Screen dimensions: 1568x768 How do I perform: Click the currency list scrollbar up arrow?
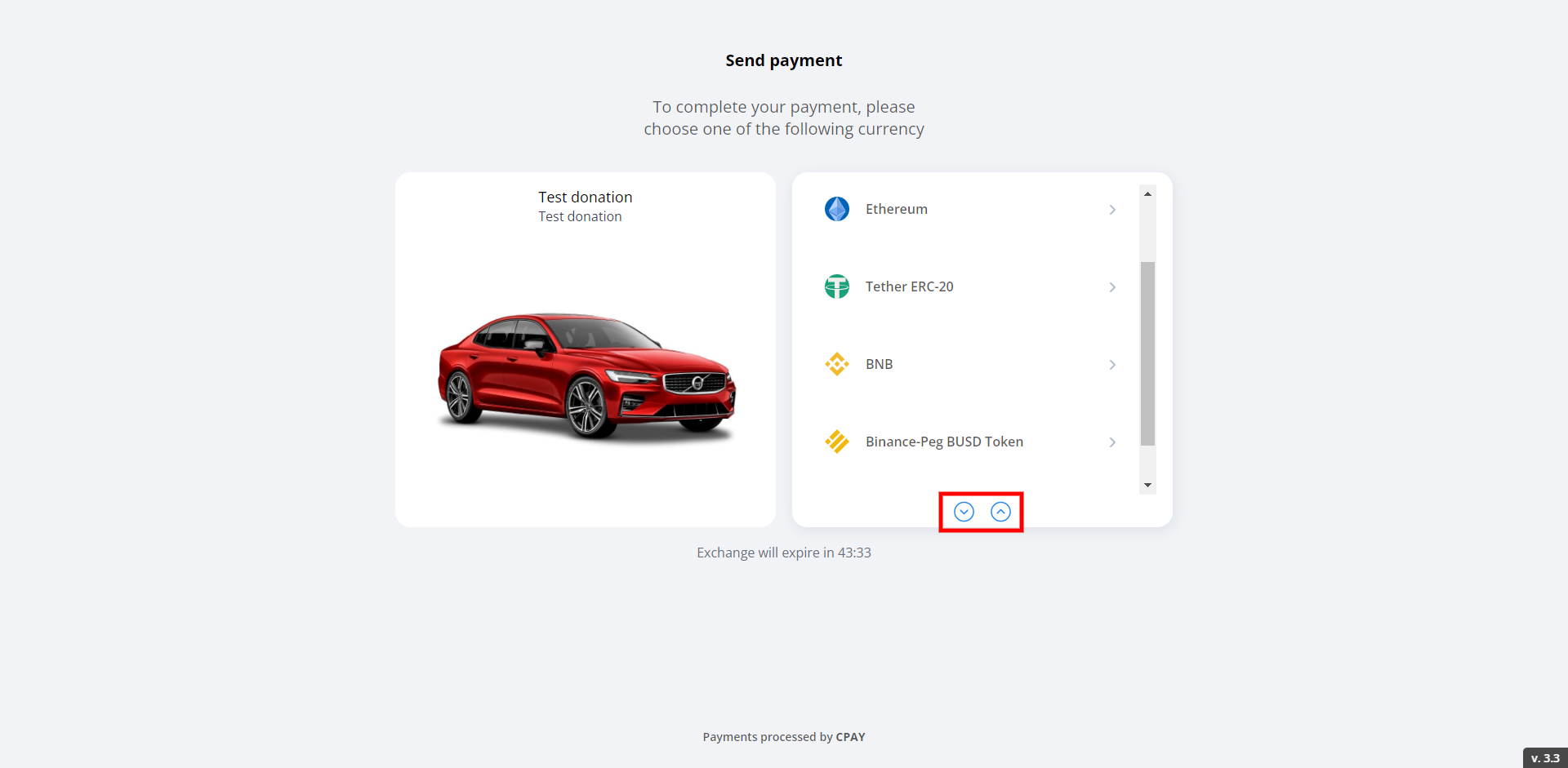click(1147, 194)
